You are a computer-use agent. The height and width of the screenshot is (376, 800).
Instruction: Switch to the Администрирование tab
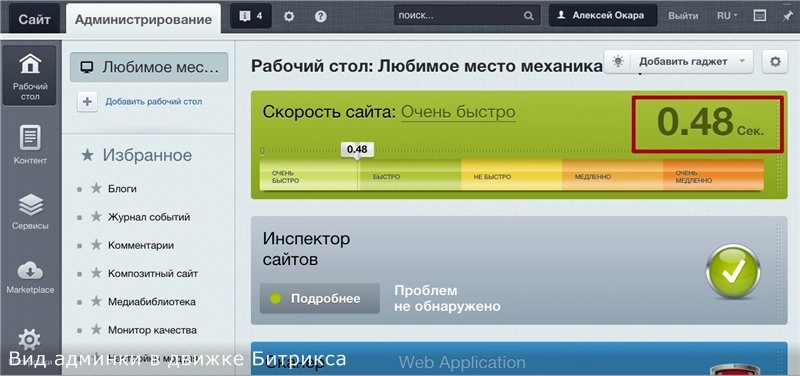coord(143,19)
